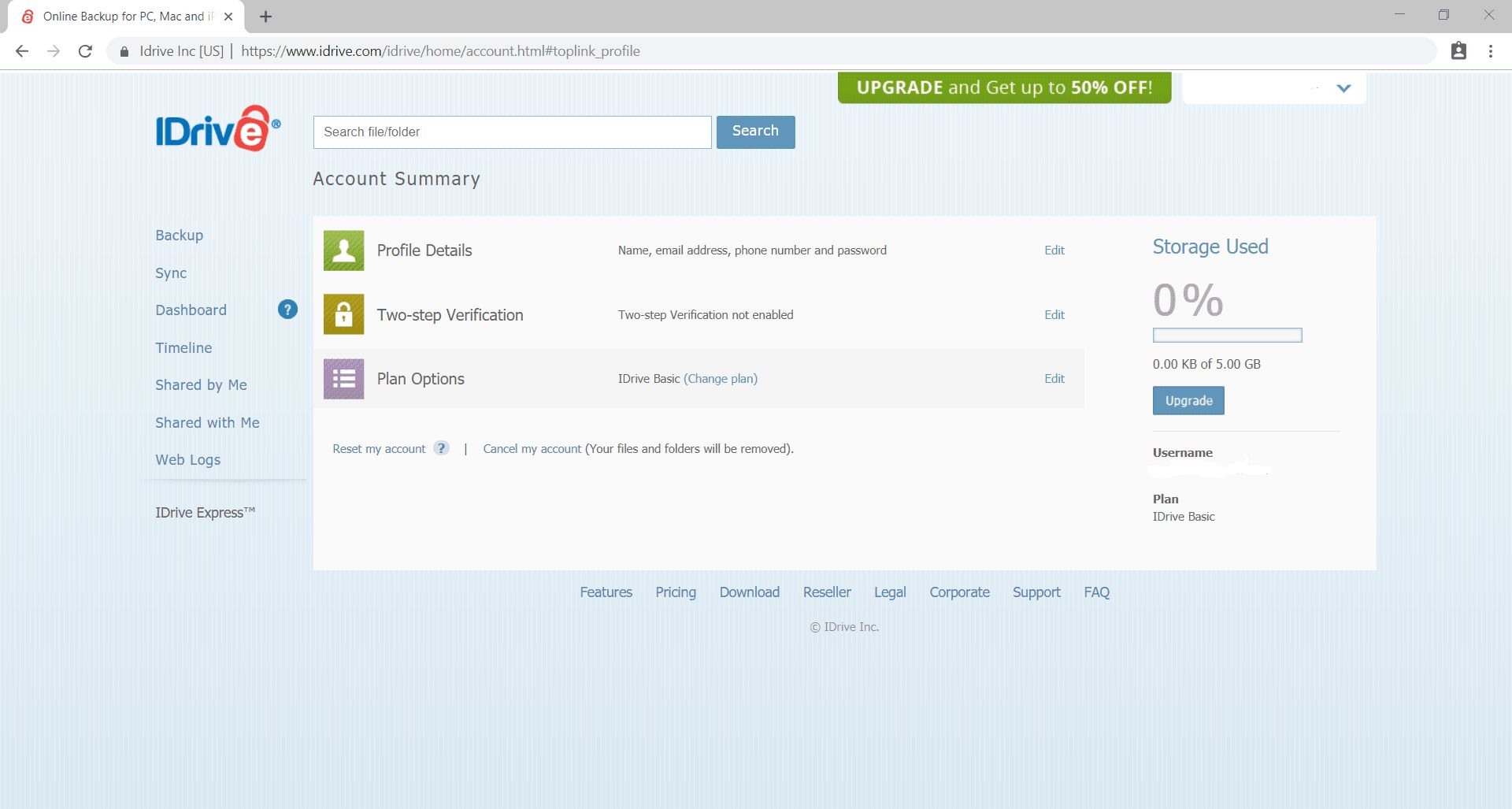This screenshot has height=809, width=1512.
Task: Open Reseller footer link
Action: pos(827,592)
